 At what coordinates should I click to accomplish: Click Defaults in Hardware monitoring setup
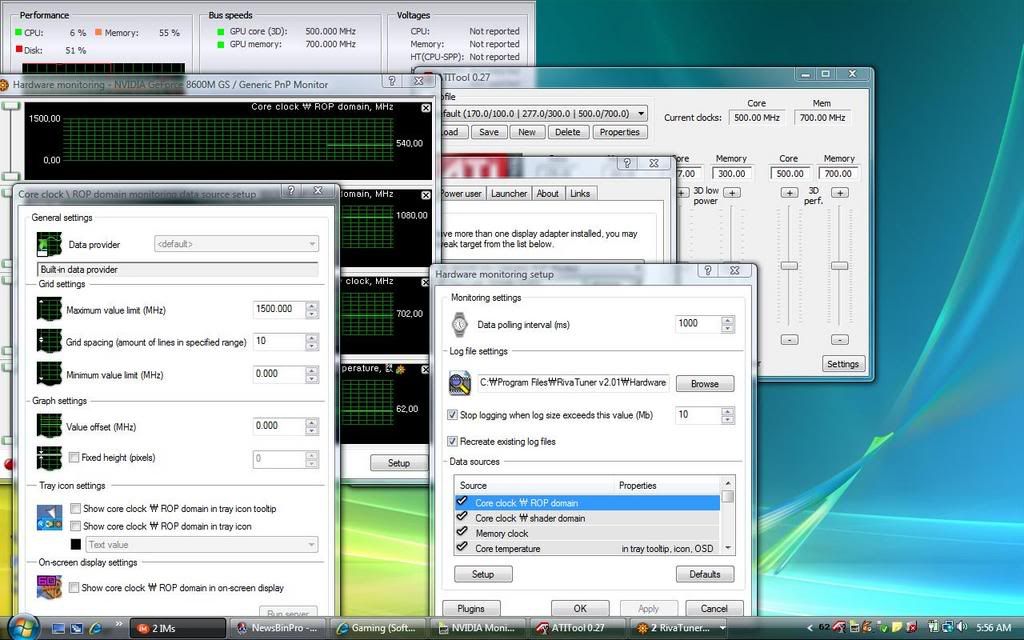pyautogui.click(x=705, y=574)
